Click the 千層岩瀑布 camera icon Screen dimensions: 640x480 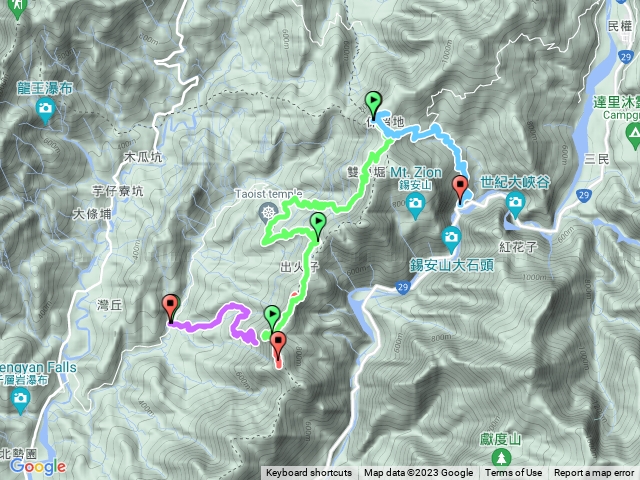pyautogui.click(x=20, y=399)
